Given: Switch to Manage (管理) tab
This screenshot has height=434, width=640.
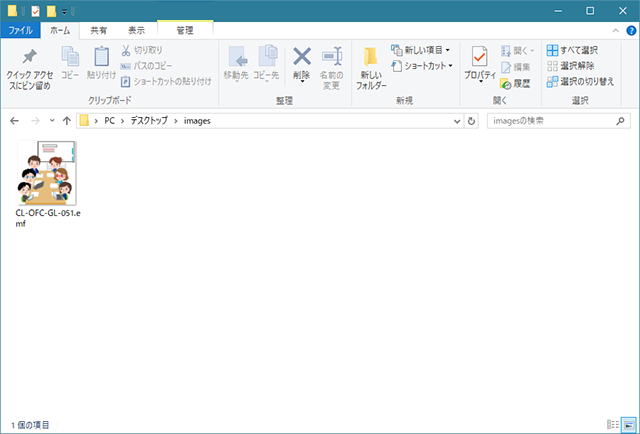Looking at the screenshot, I should (x=185, y=30).
